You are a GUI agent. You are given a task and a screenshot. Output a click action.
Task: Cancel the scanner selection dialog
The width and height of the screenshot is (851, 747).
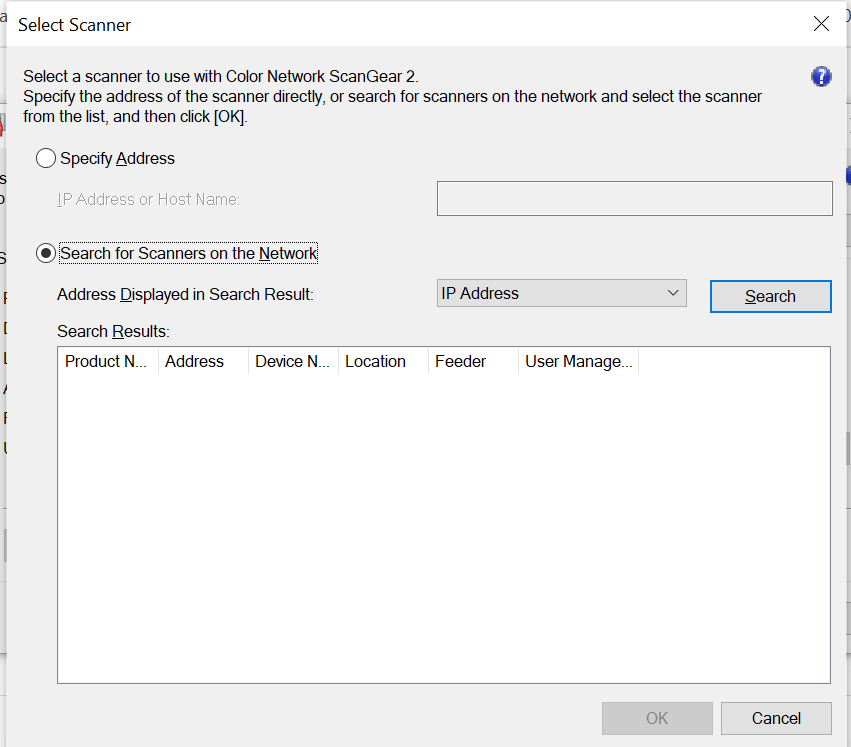coord(776,718)
